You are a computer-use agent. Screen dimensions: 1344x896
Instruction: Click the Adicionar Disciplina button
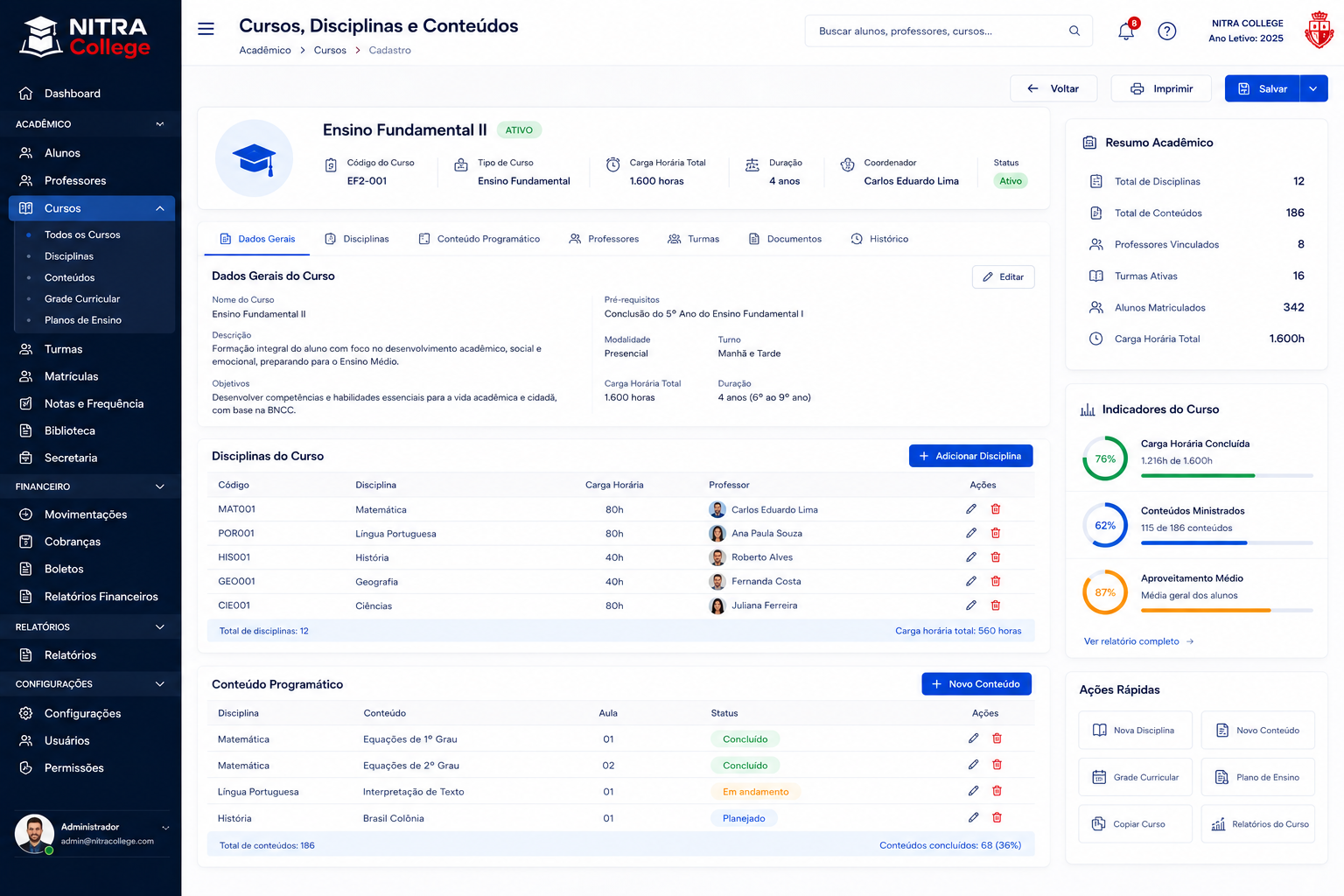[x=971, y=456]
